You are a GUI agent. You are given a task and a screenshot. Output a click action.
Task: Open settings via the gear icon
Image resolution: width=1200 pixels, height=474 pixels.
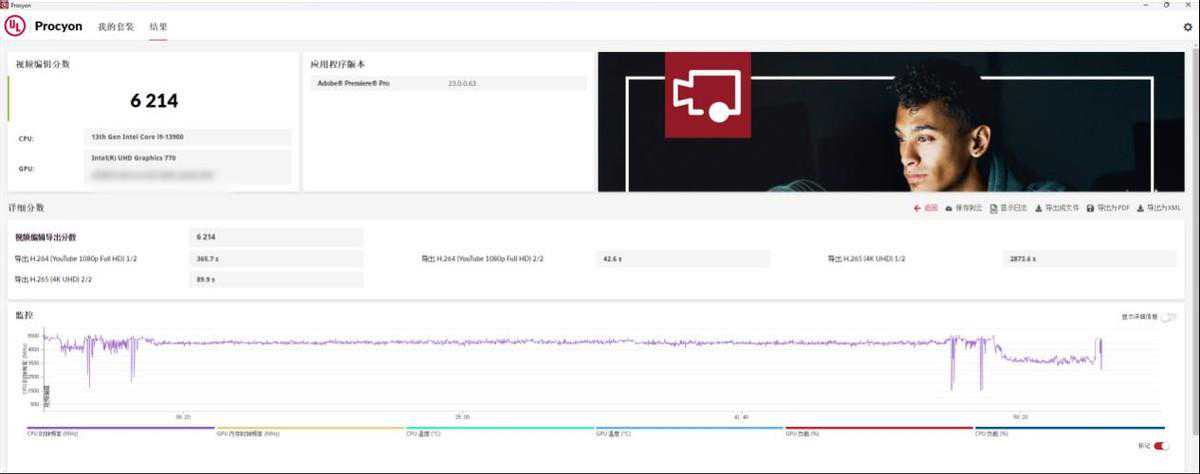1187,27
